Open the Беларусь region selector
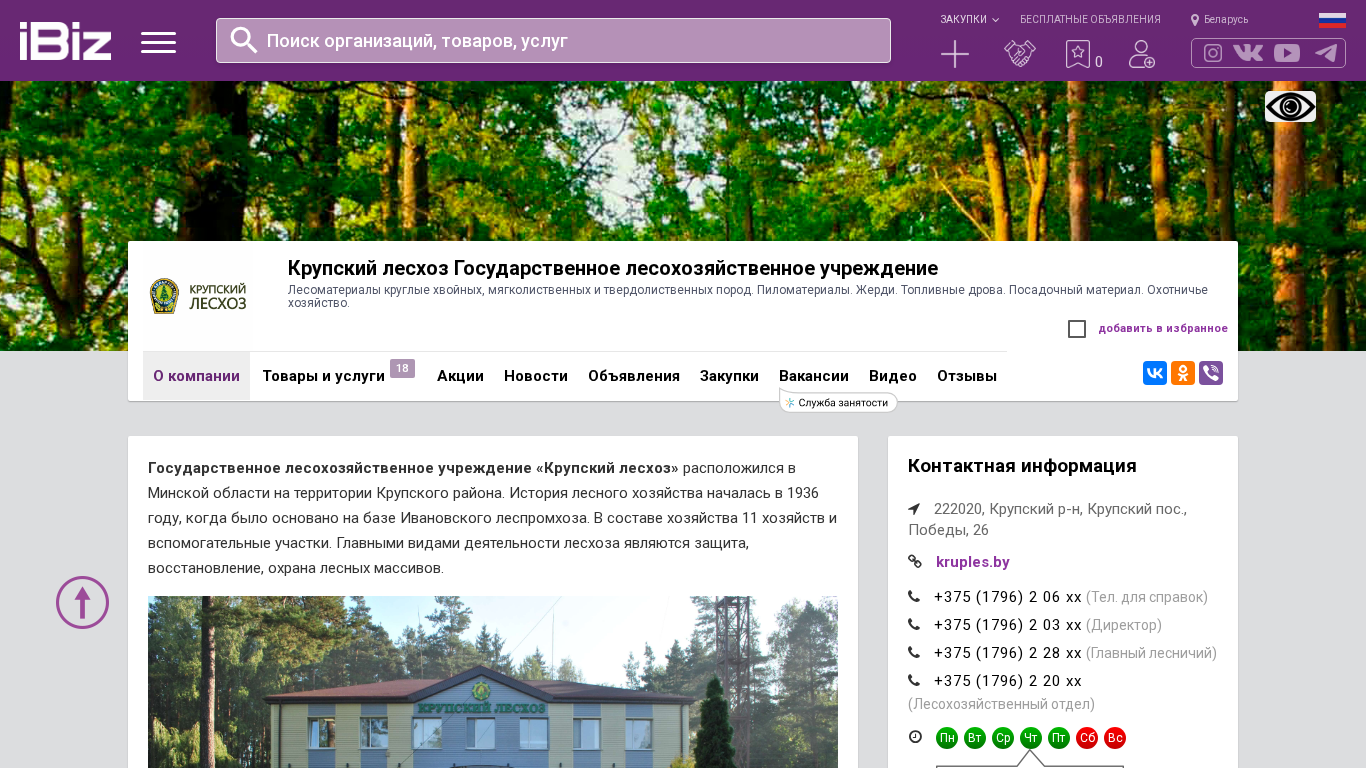The width and height of the screenshot is (1366, 768). [1219, 19]
